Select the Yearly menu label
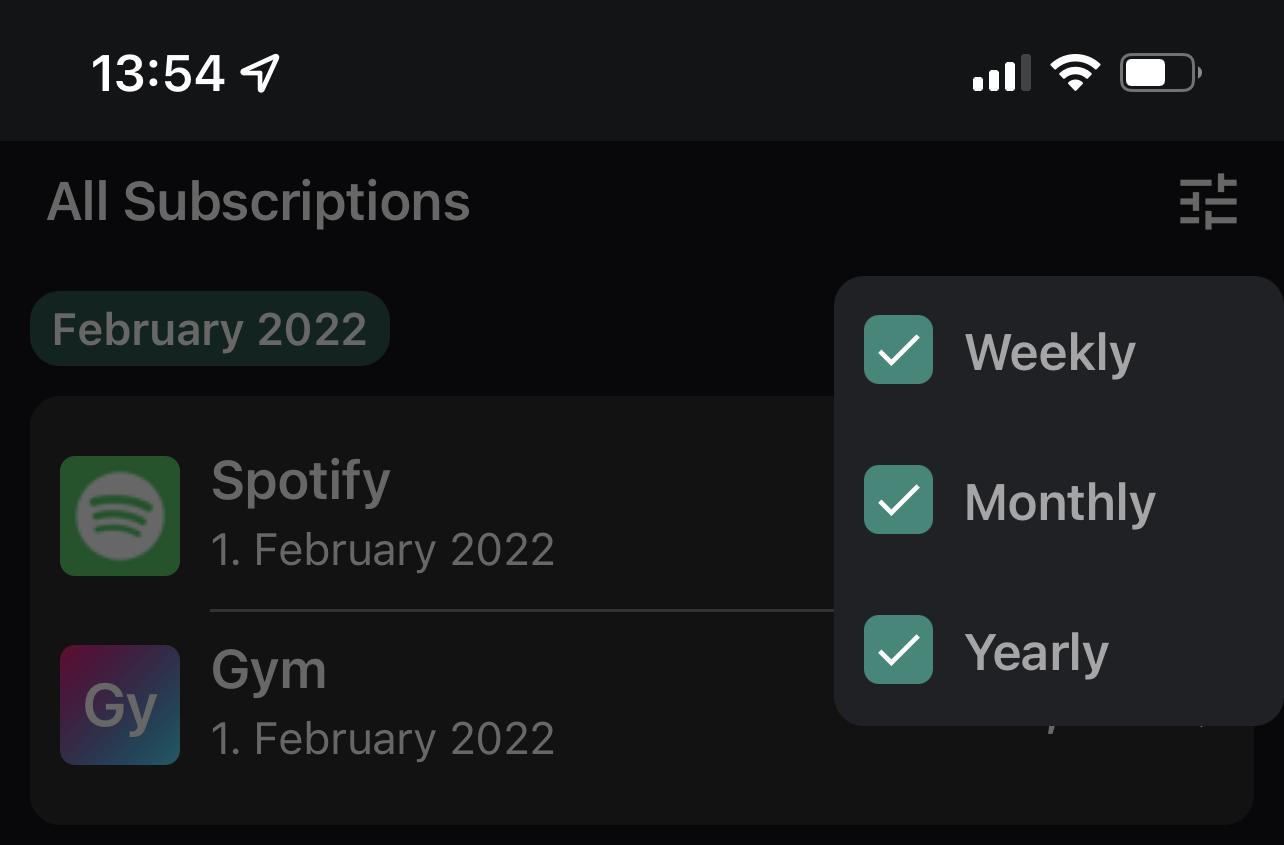The image size is (1284, 845). point(1037,653)
